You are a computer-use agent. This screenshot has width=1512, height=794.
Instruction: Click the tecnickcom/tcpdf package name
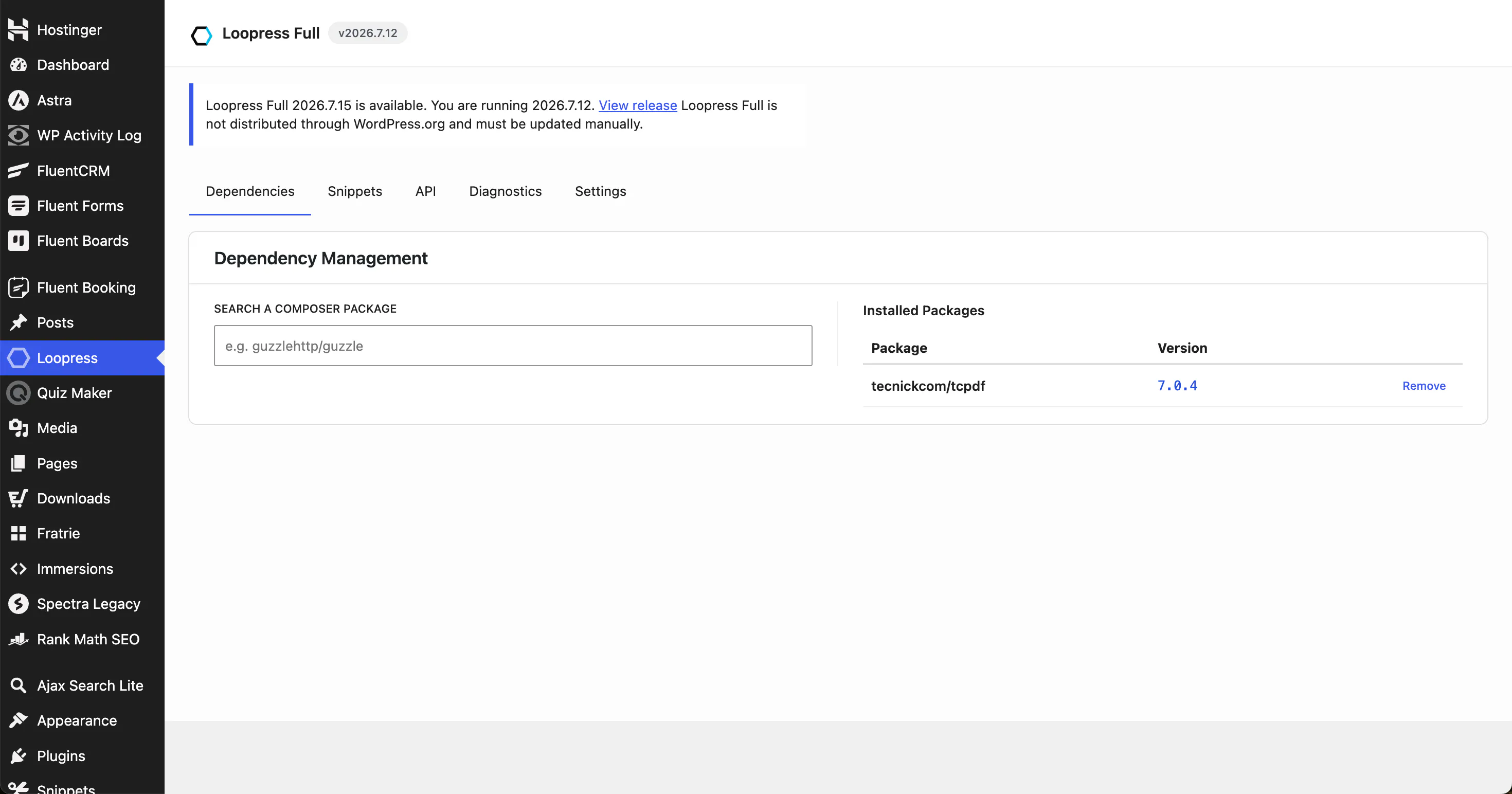(928, 386)
